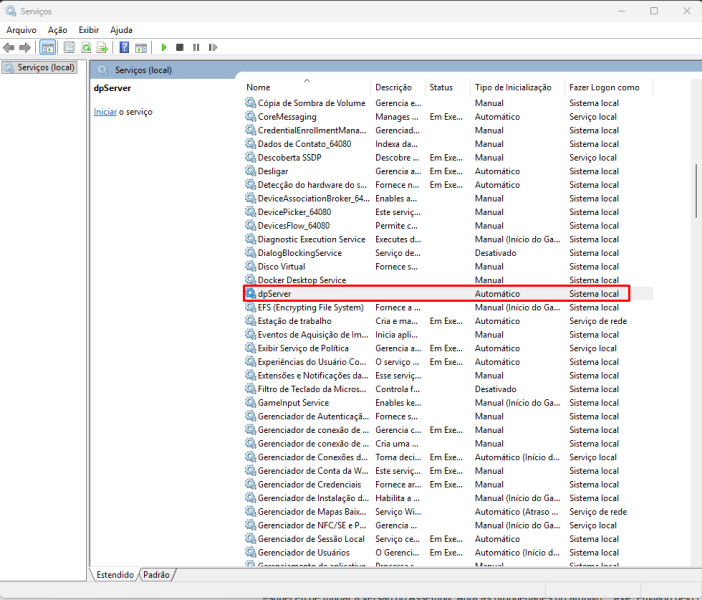The width and height of the screenshot is (702, 600).
Task: Select the DialogBlockingService row
Action: (448, 253)
